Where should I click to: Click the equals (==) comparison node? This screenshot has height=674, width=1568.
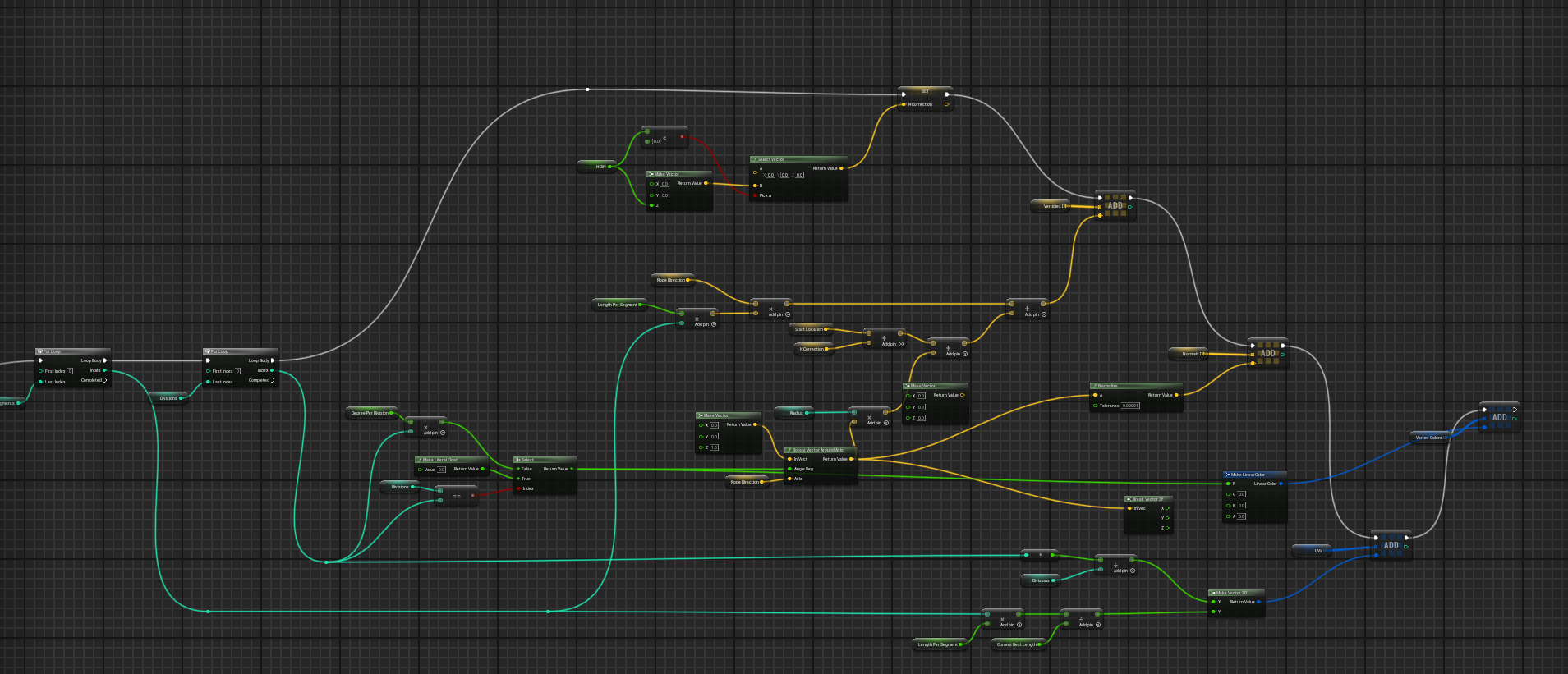coord(456,496)
